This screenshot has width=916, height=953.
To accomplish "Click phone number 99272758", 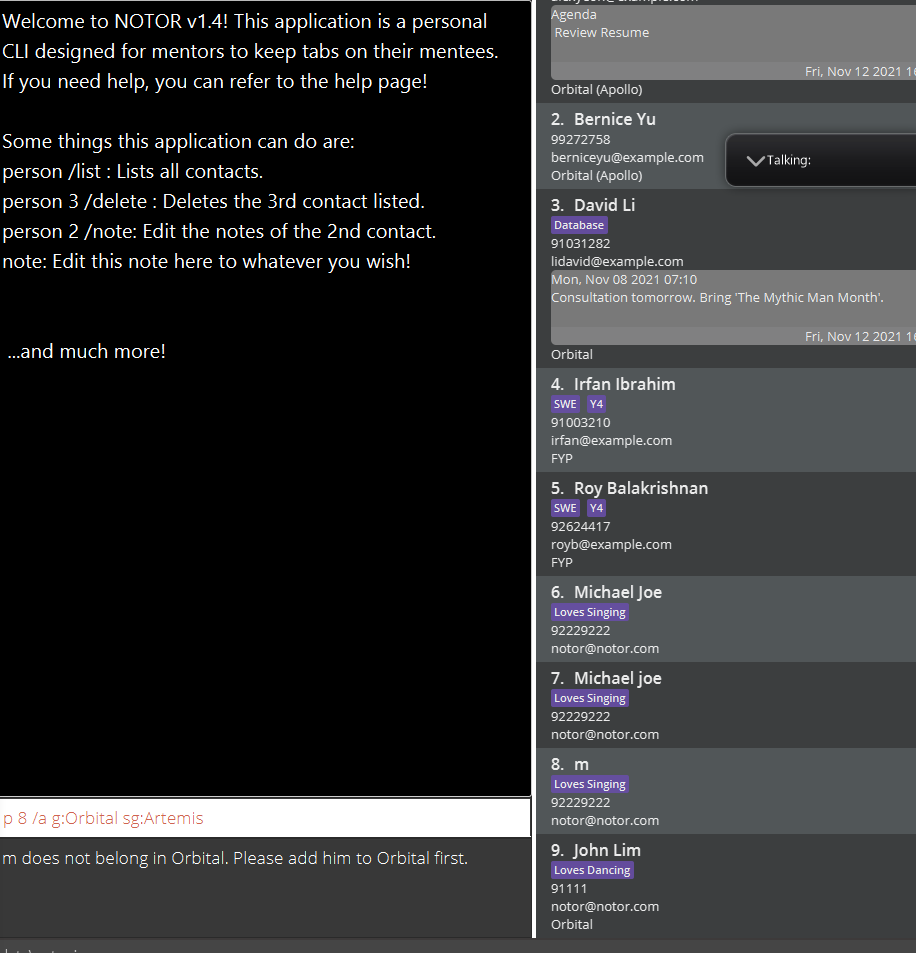I will [580, 140].
